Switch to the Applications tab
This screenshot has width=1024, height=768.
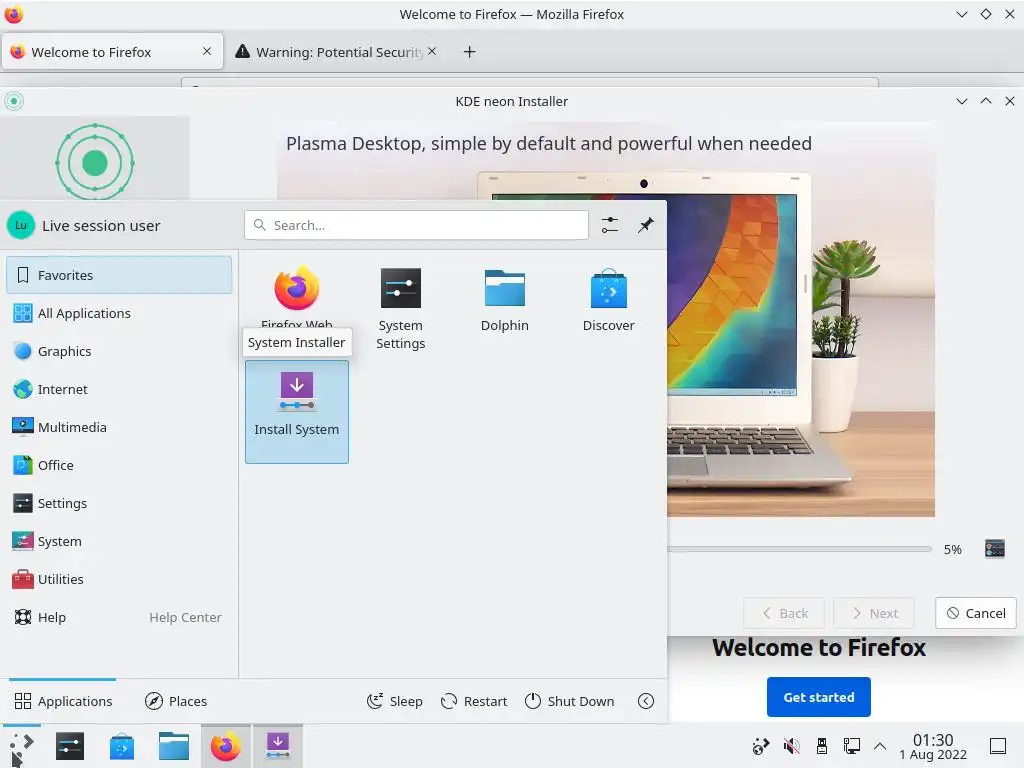point(63,701)
